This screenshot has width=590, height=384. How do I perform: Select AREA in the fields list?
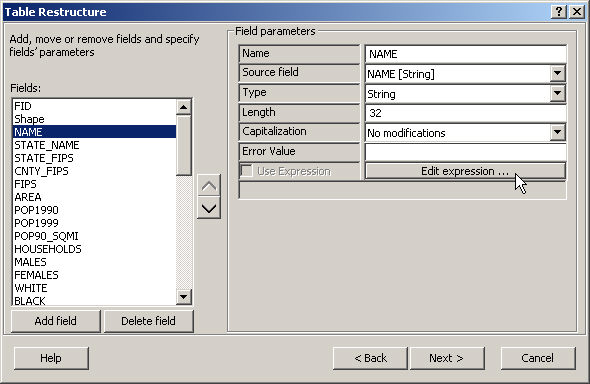(x=94, y=197)
